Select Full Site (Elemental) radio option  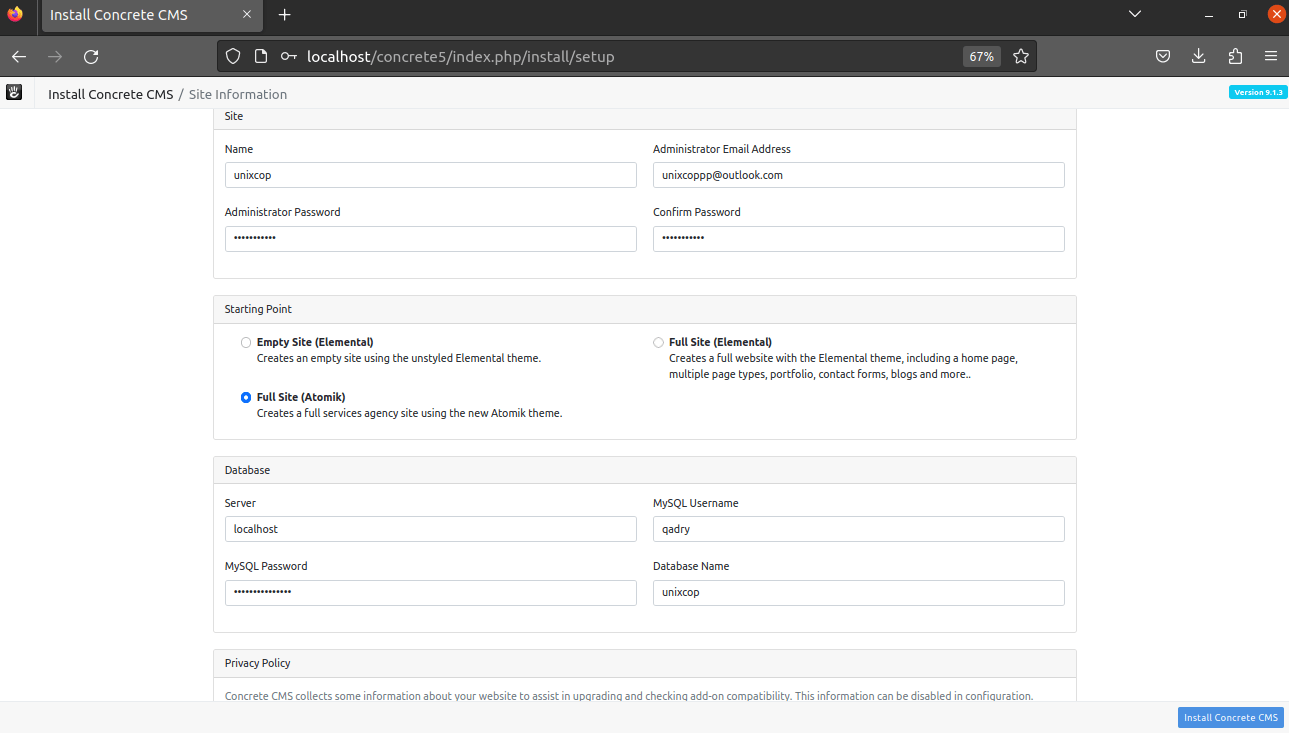pos(658,343)
